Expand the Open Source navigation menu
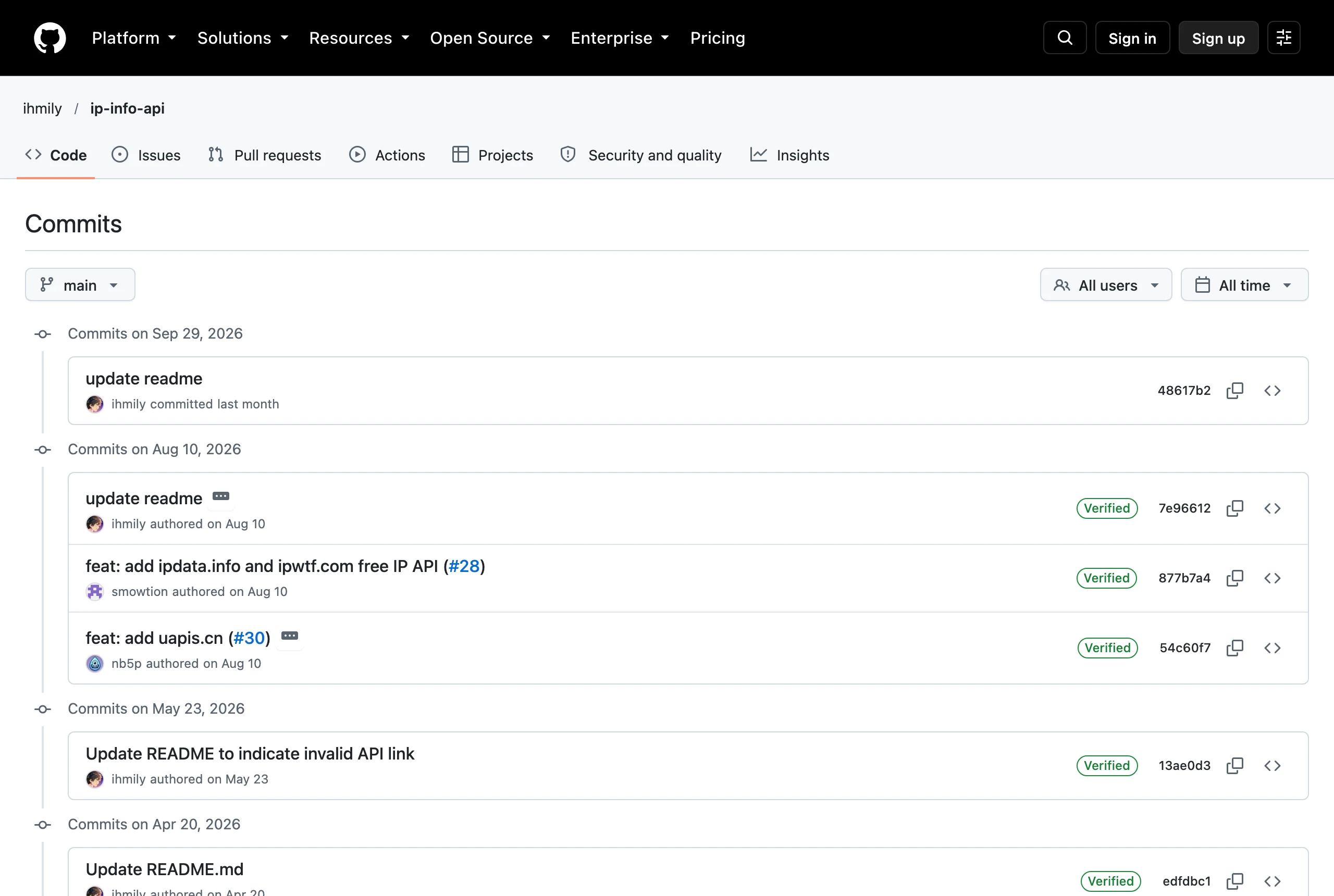Screen dimensions: 1334x896 pyautogui.click(x=490, y=38)
